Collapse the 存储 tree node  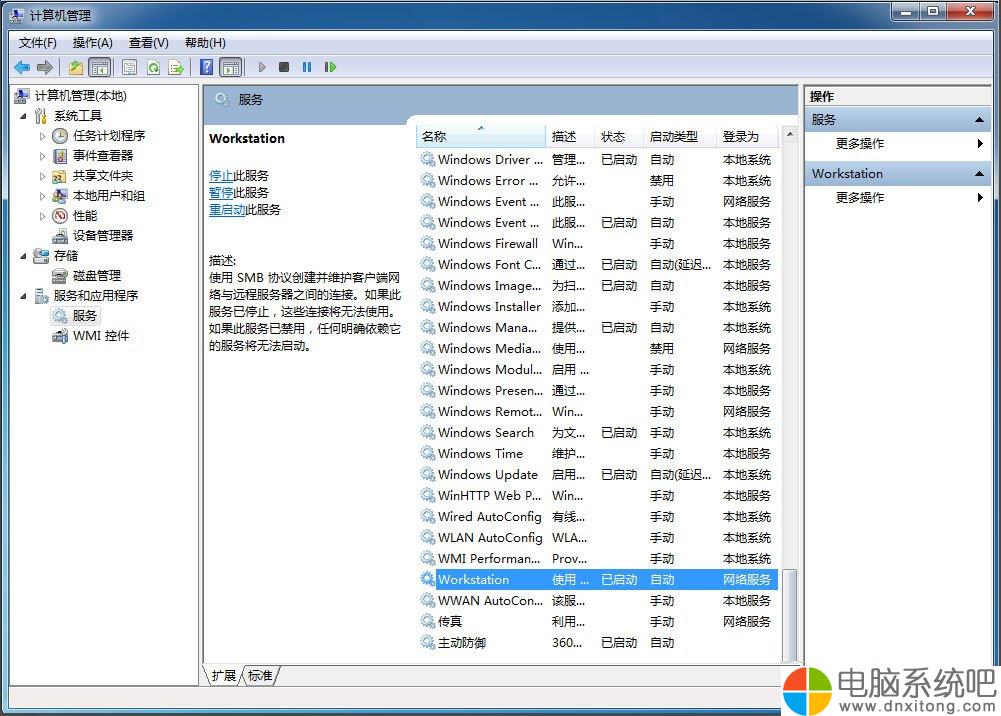(x=24, y=256)
